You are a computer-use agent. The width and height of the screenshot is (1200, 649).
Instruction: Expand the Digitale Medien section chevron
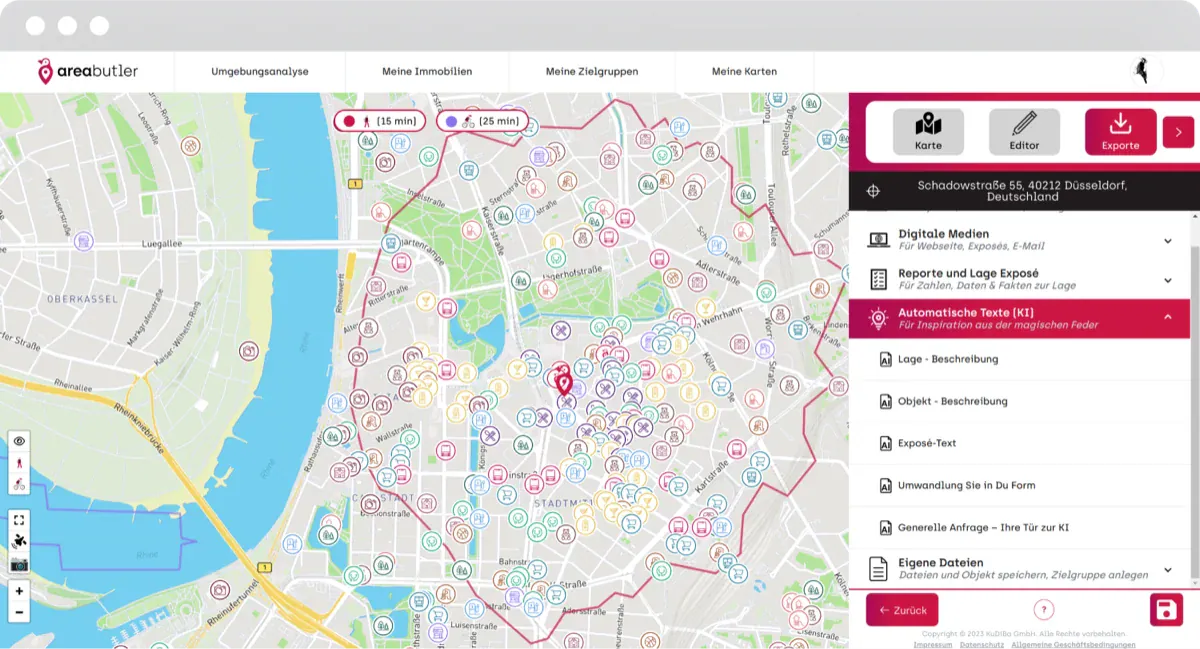click(x=1167, y=241)
